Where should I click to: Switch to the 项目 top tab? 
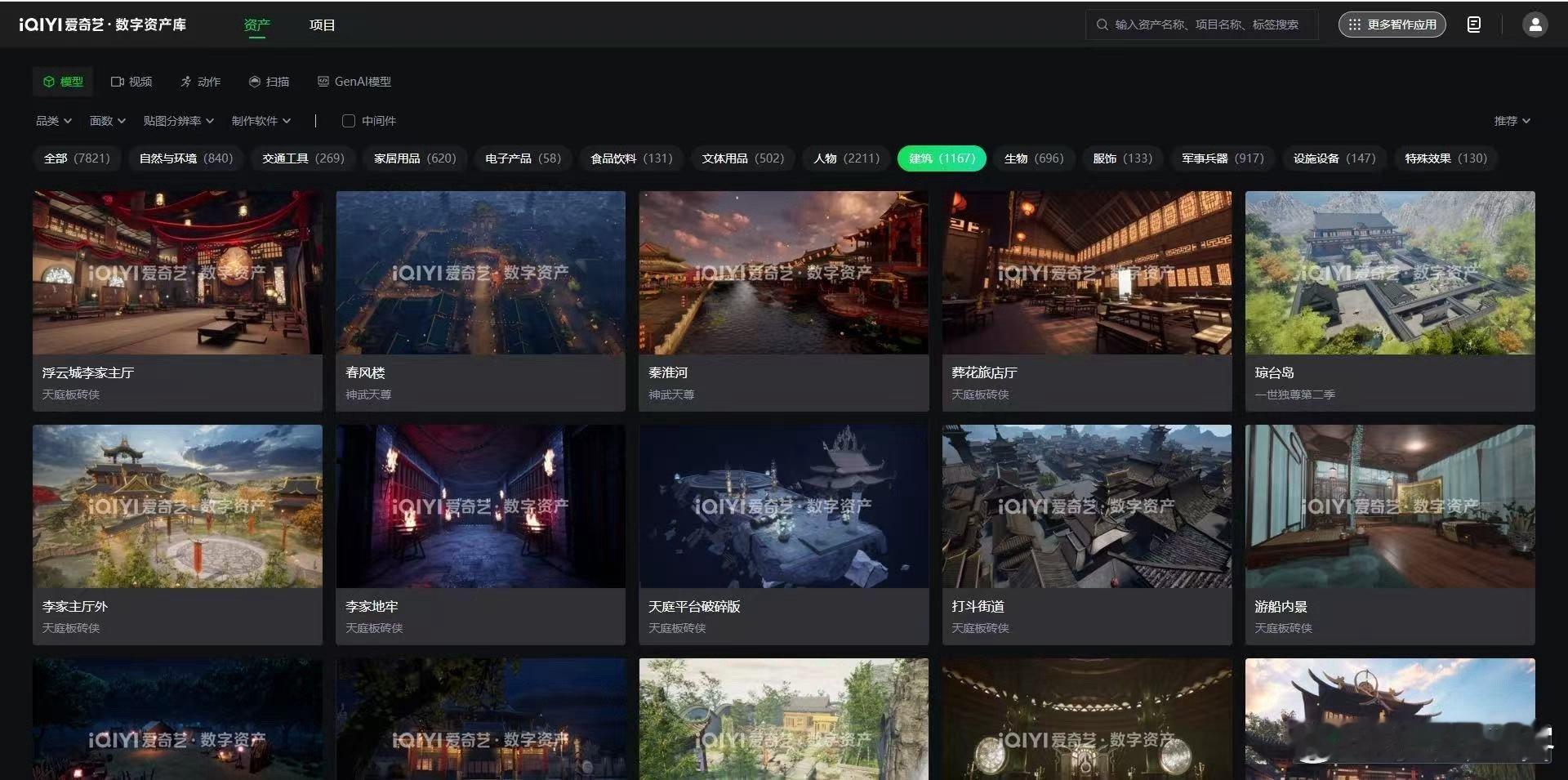(322, 25)
